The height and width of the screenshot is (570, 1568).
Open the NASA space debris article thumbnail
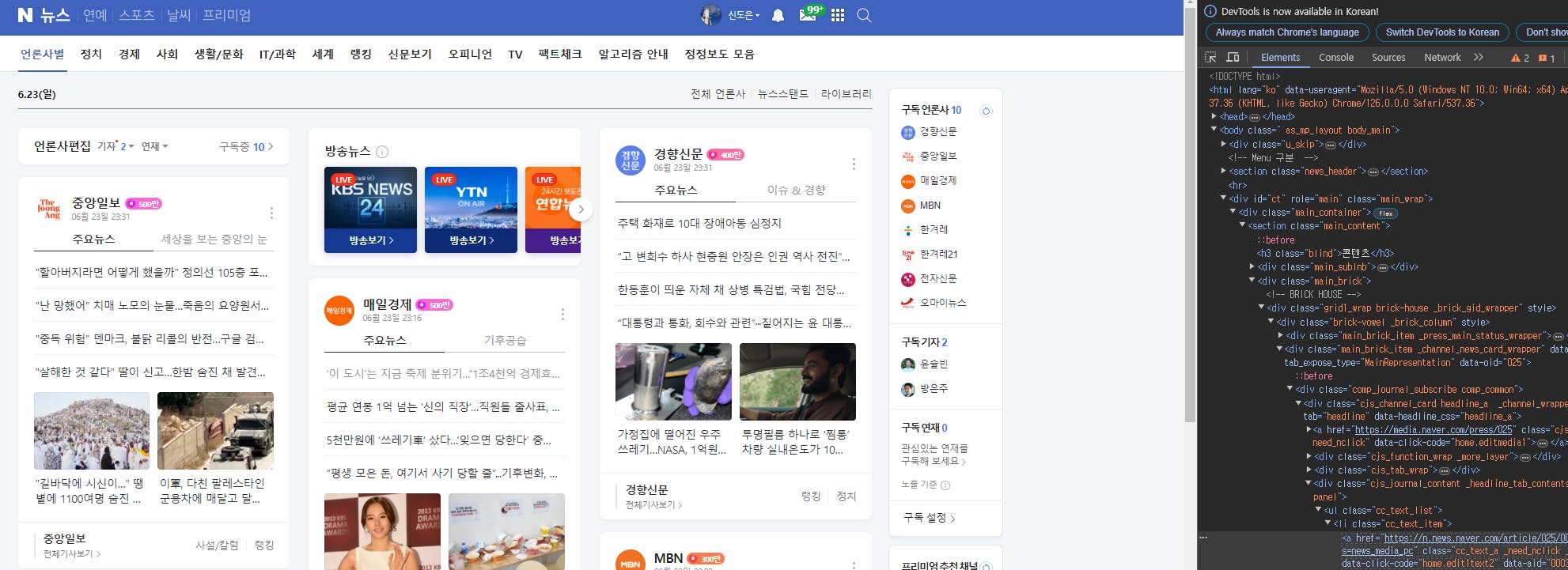(x=673, y=381)
